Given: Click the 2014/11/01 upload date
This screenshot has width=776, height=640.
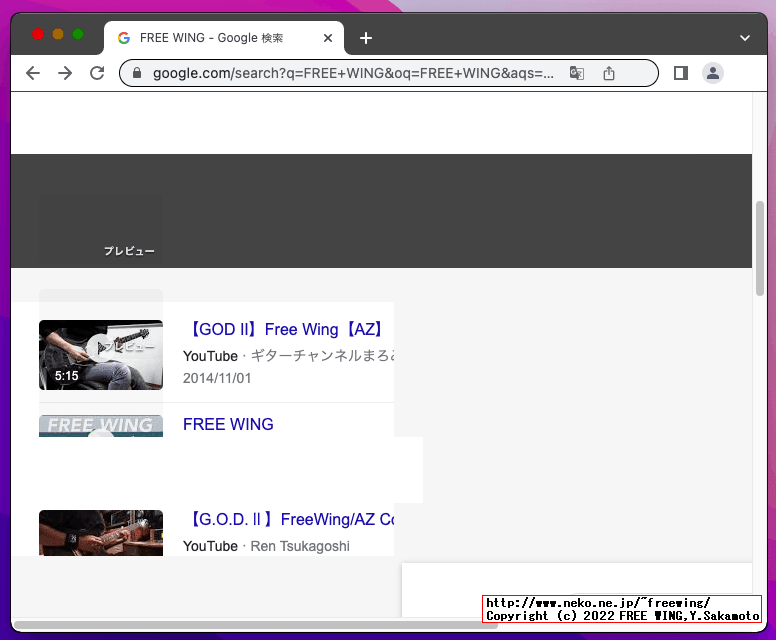Looking at the screenshot, I should (x=217, y=378).
